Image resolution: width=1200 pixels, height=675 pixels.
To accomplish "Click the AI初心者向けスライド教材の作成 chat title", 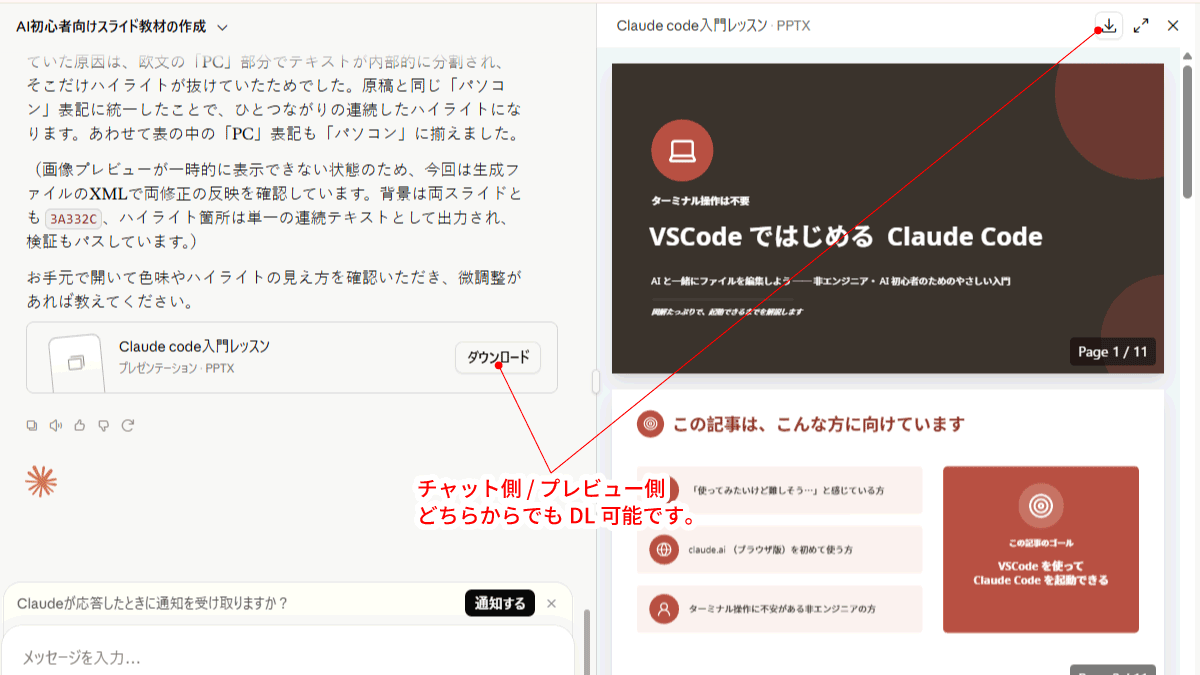I will 111,28.
